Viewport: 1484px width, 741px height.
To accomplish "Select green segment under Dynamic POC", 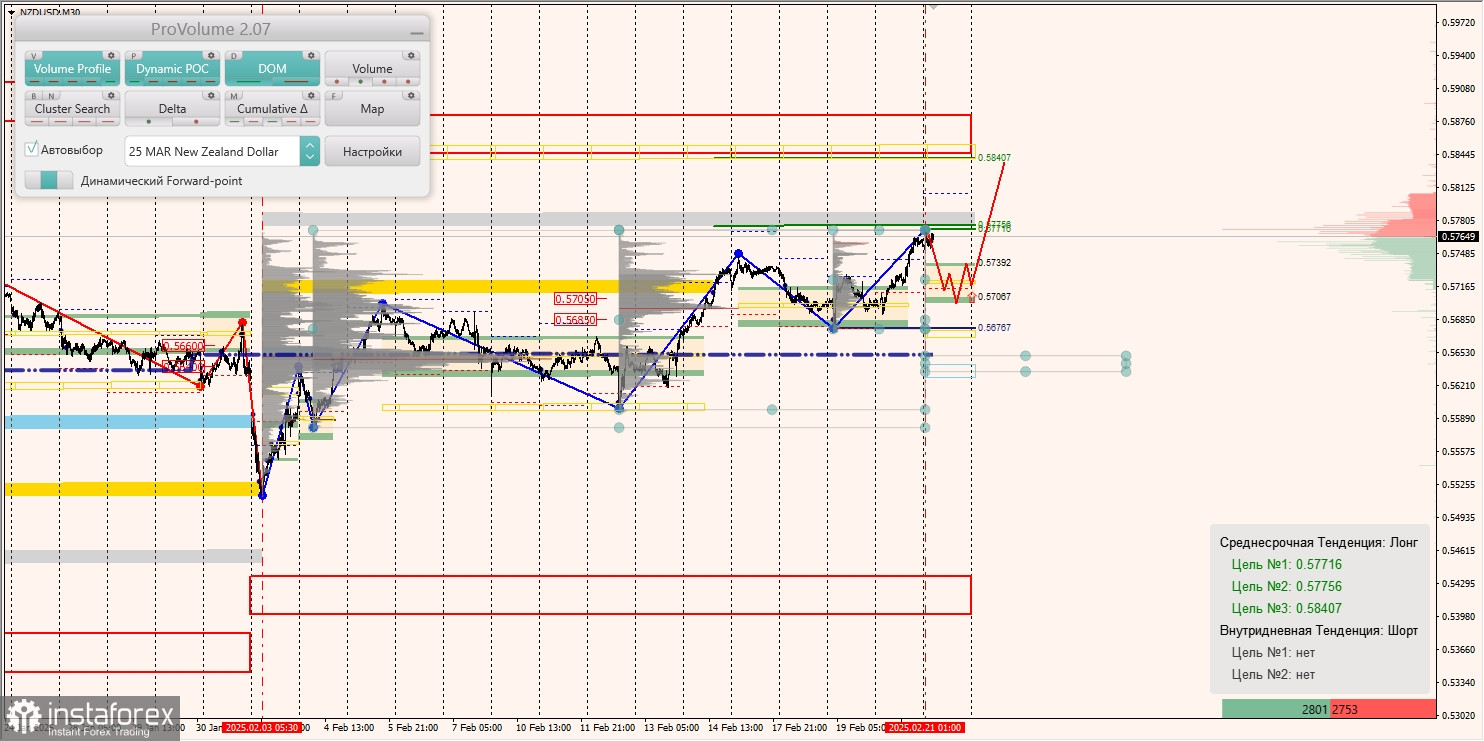I will (x=134, y=82).
